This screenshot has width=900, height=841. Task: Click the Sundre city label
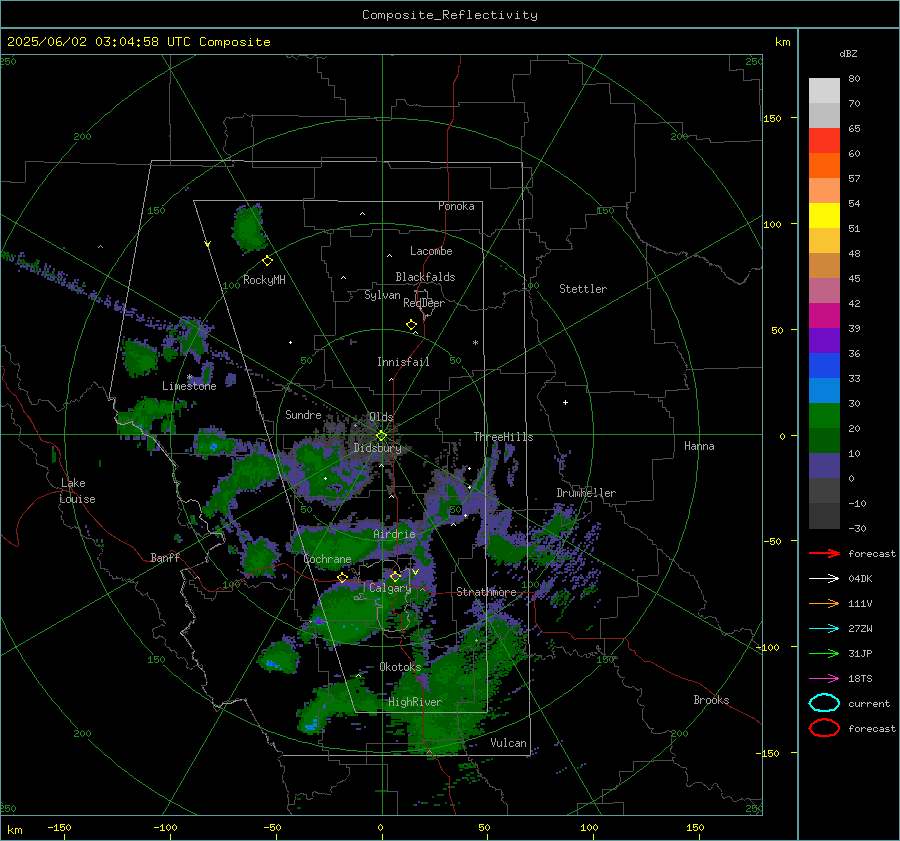(x=303, y=415)
